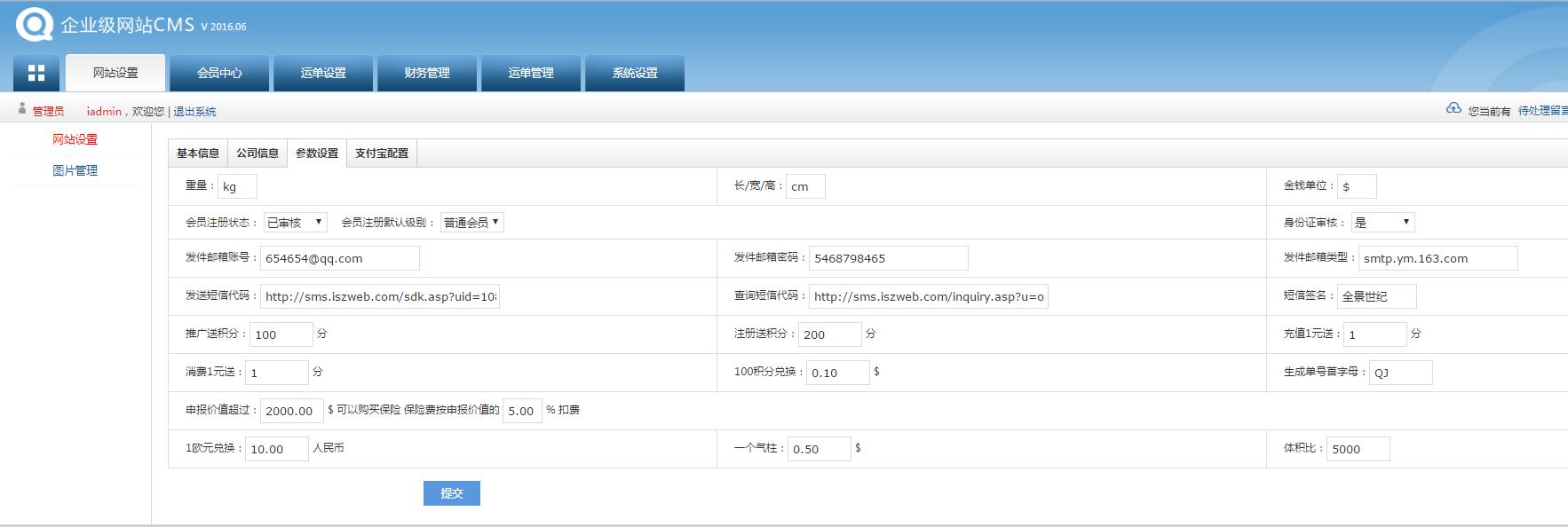The width and height of the screenshot is (1568, 527).
Task: Click the 待处理留言 link
Action: pos(1542,111)
